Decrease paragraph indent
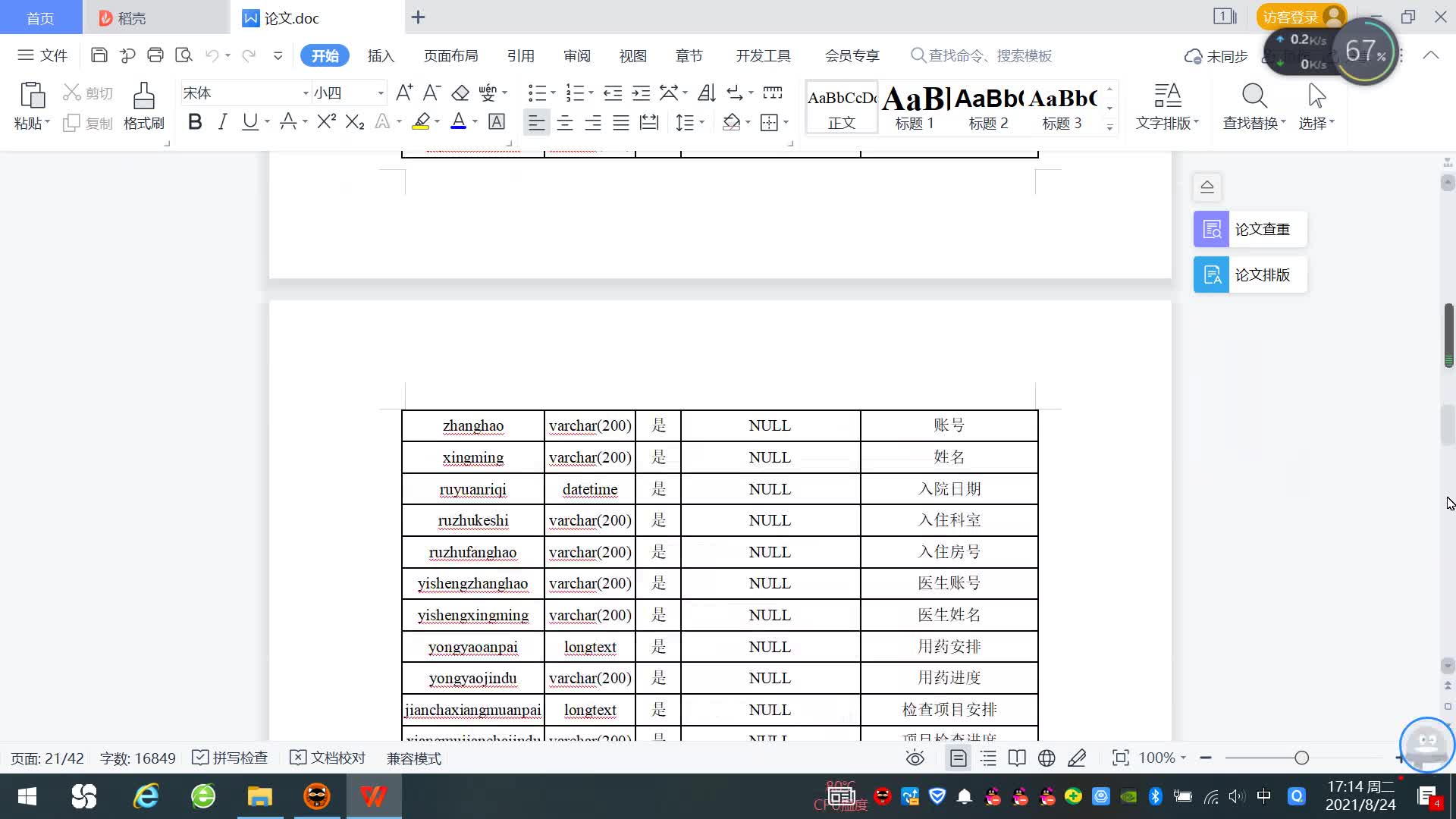 point(613,93)
